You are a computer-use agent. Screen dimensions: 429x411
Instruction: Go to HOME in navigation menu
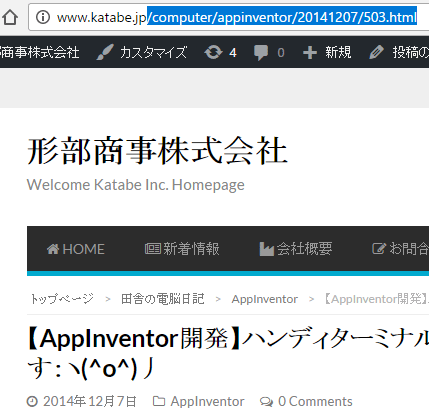[x=83, y=249]
